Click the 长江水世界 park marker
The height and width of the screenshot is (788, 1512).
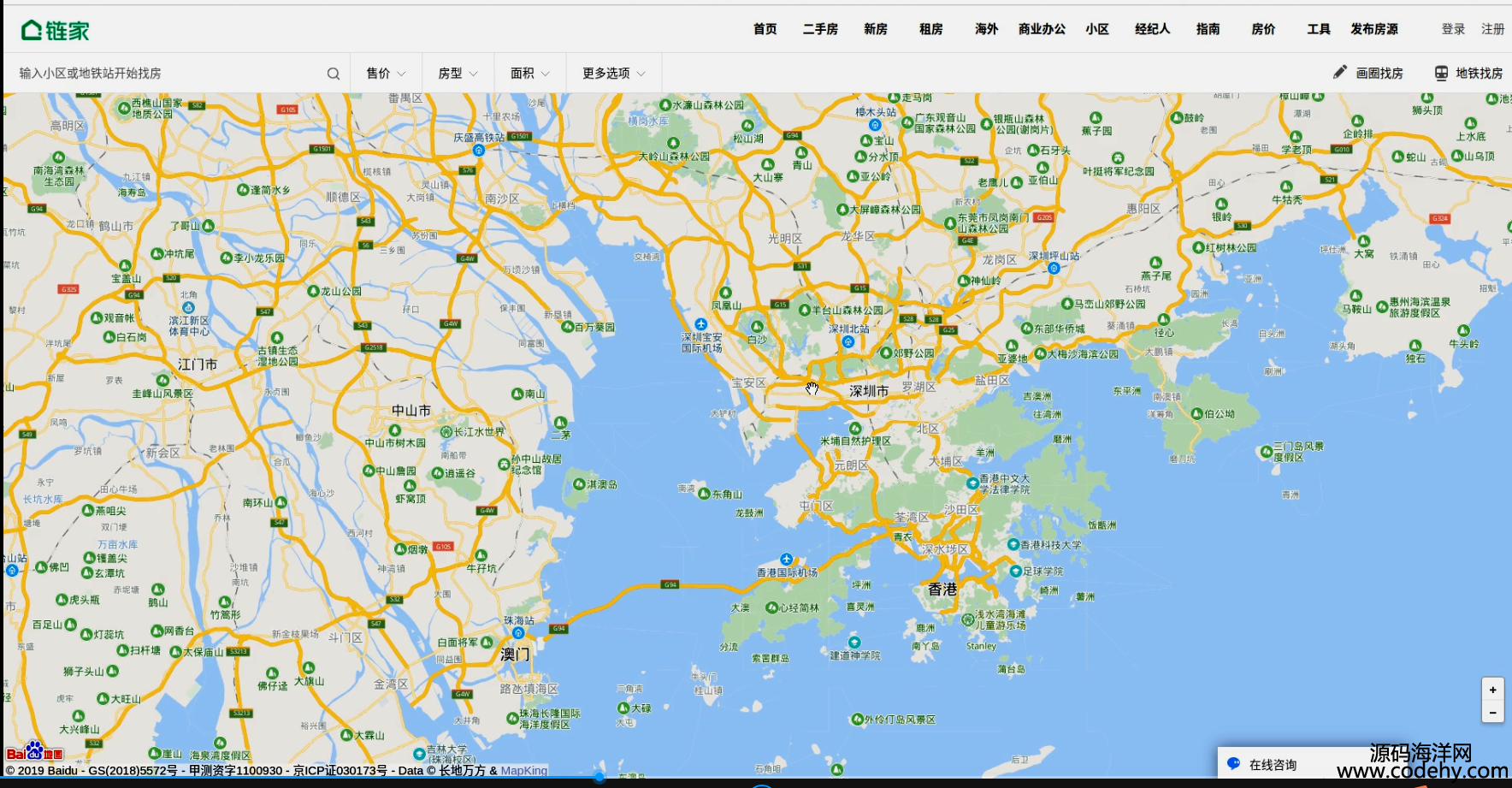[446, 432]
